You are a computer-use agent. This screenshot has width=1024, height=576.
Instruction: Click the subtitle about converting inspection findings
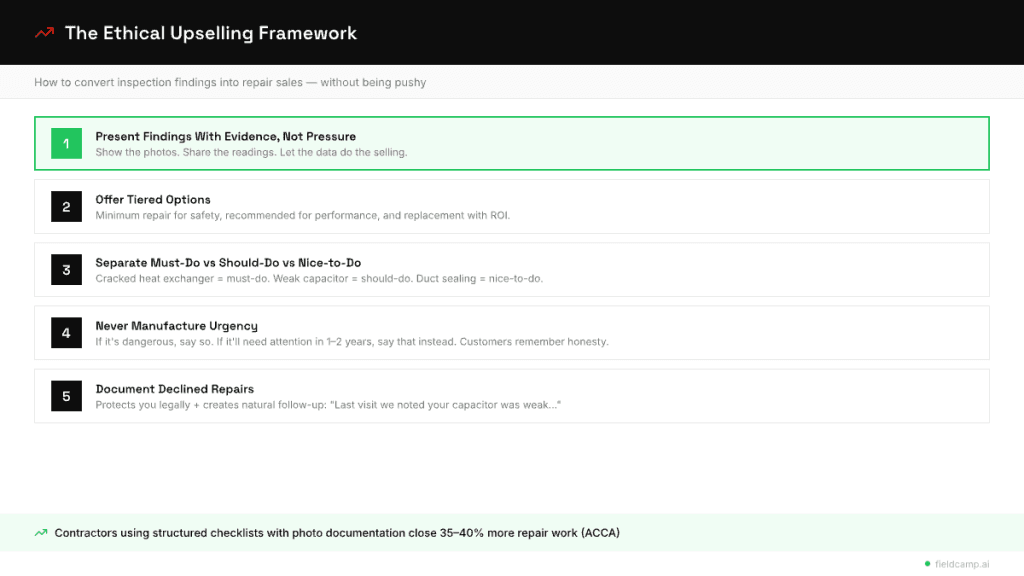click(x=229, y=82)
